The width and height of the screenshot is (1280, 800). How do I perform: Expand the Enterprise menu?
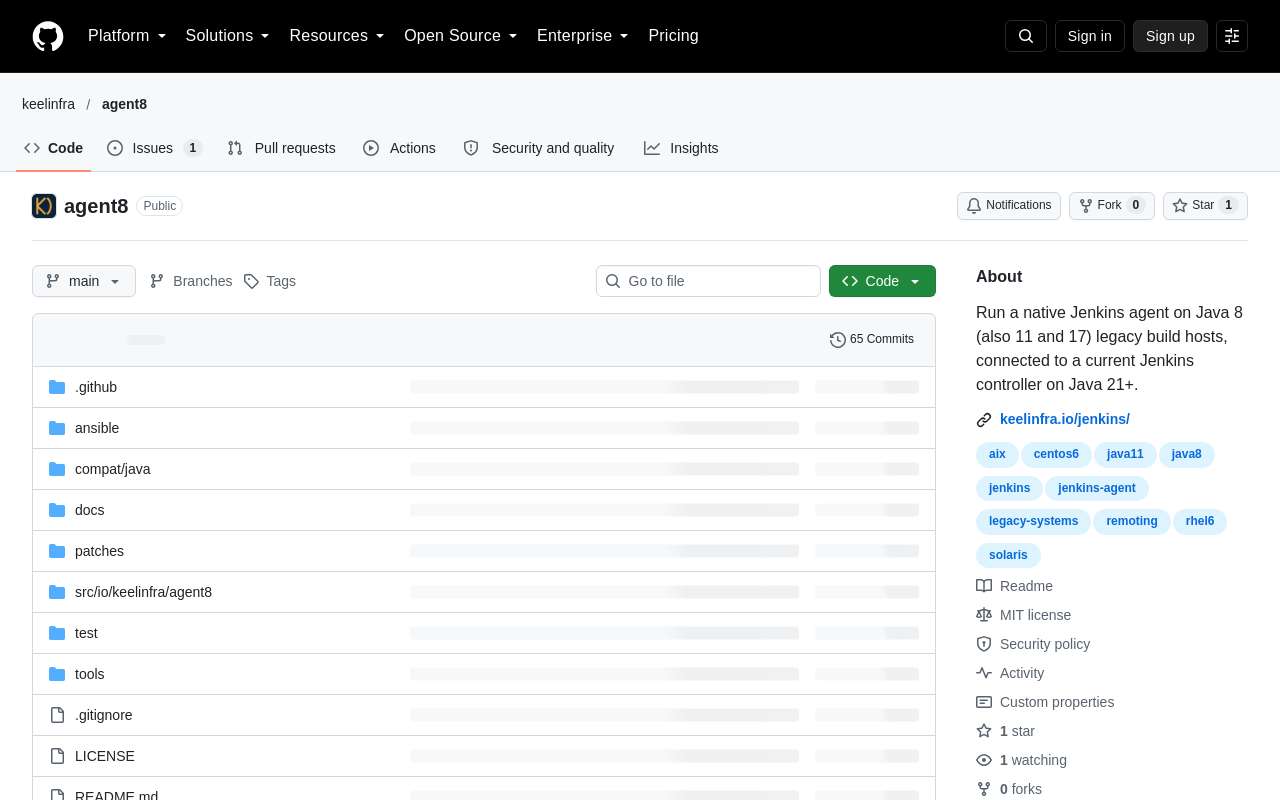(583, 36)
